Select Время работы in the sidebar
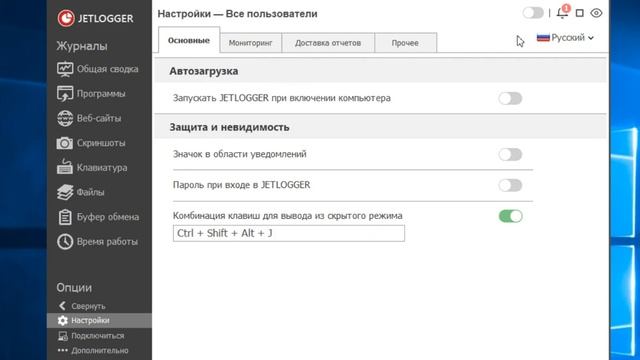Image resolution: width=640 pixels, height=360 pixels. pyautogui.click(x=107, y=242)
